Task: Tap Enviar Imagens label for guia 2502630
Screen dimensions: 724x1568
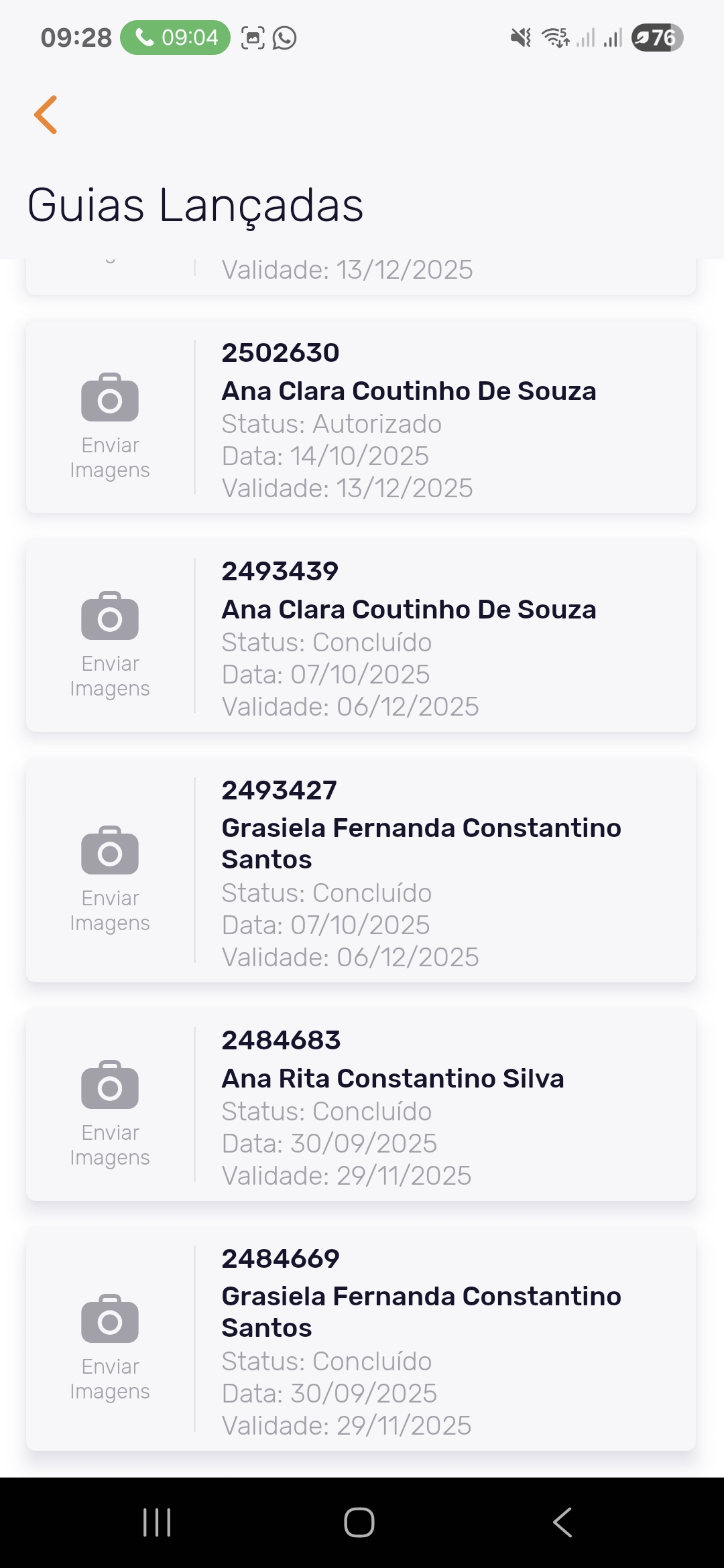Action: pos(110,458)
